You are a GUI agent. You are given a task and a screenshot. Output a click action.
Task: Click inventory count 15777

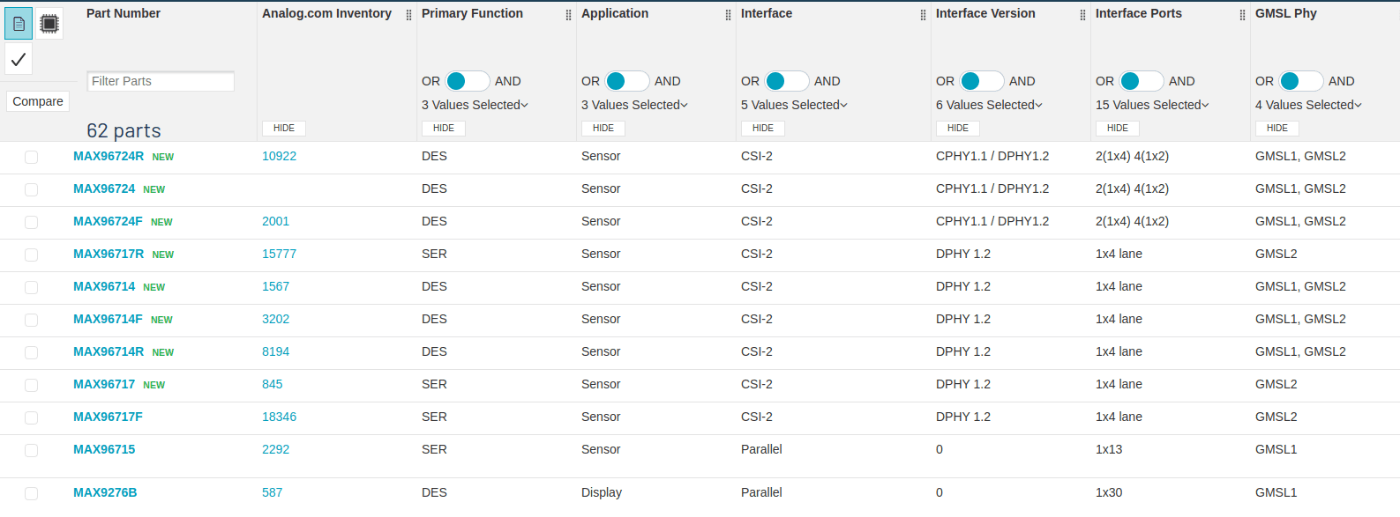point(279,254)
